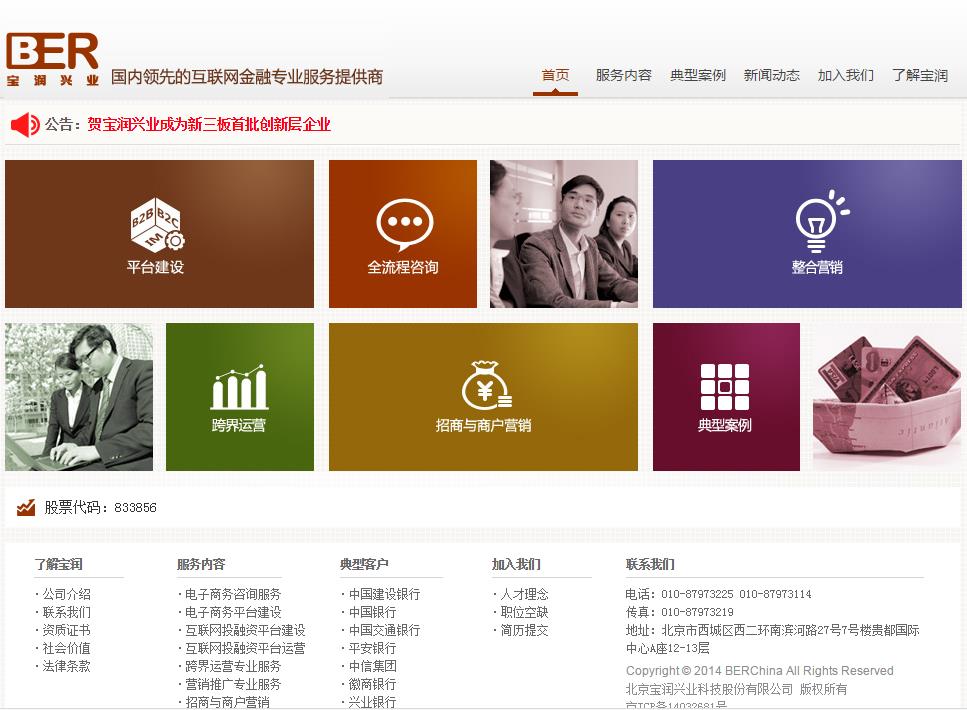
Task: Click the 平台建设 tile label
Action: (155, 267)
